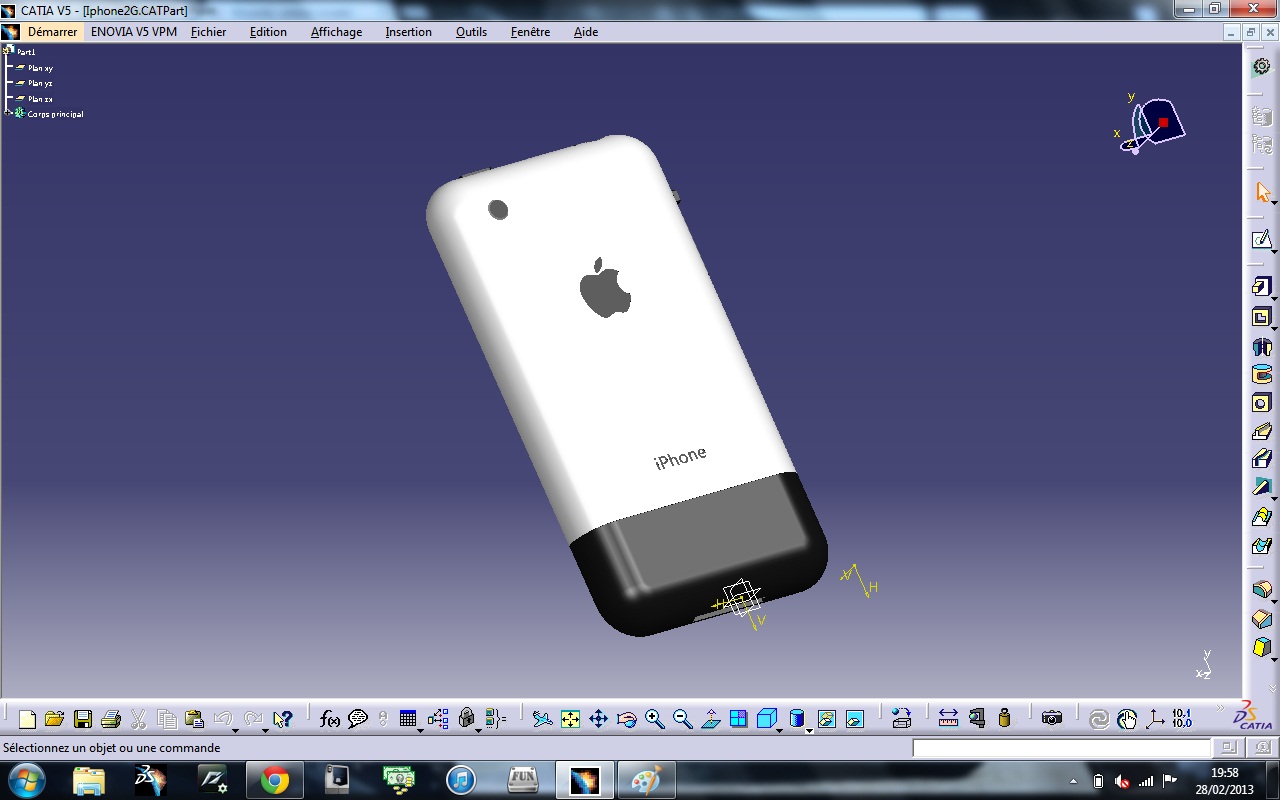Open dropdown arrow beside shading cylinder
Image resolution: width=1280 pixels, height=800 pixels.
809,730
